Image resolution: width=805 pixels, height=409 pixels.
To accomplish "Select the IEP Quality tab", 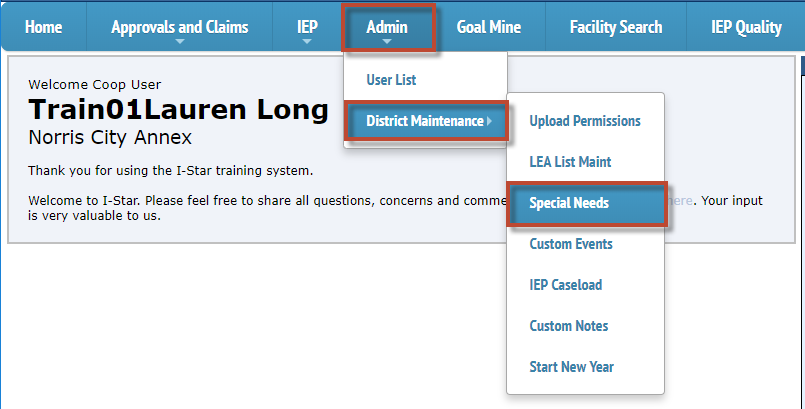I will coord(746,27).
